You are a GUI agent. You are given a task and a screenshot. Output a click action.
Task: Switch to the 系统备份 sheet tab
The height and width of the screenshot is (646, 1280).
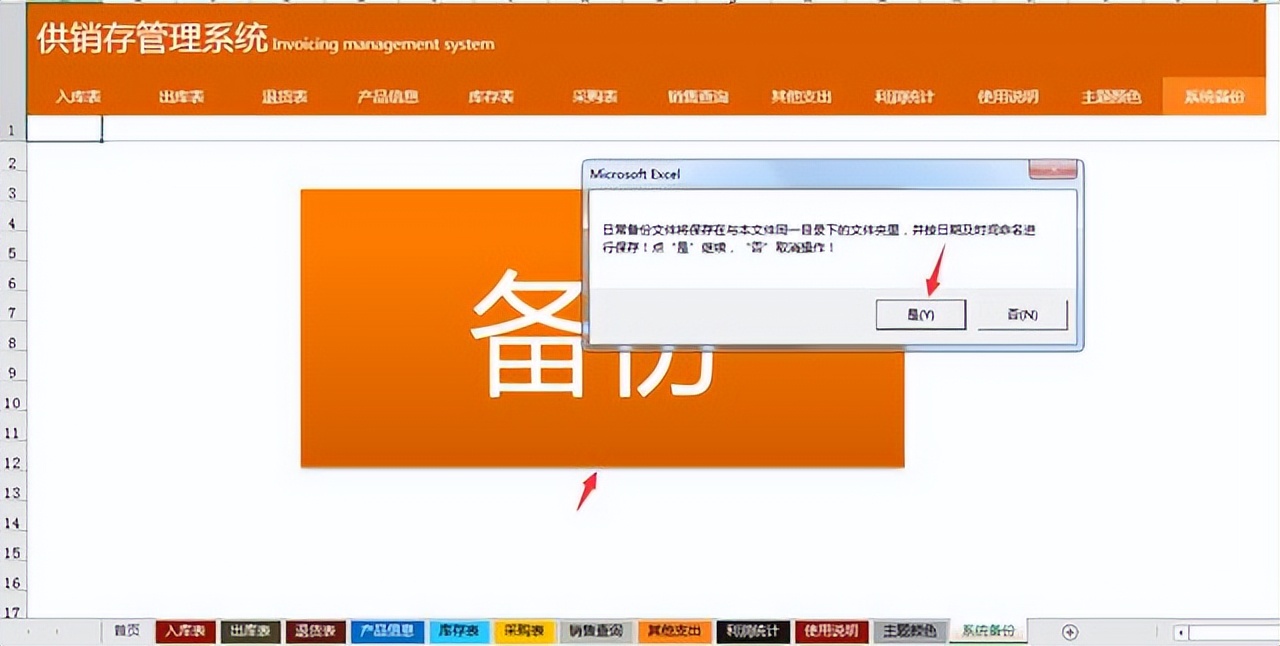point(988,631)
